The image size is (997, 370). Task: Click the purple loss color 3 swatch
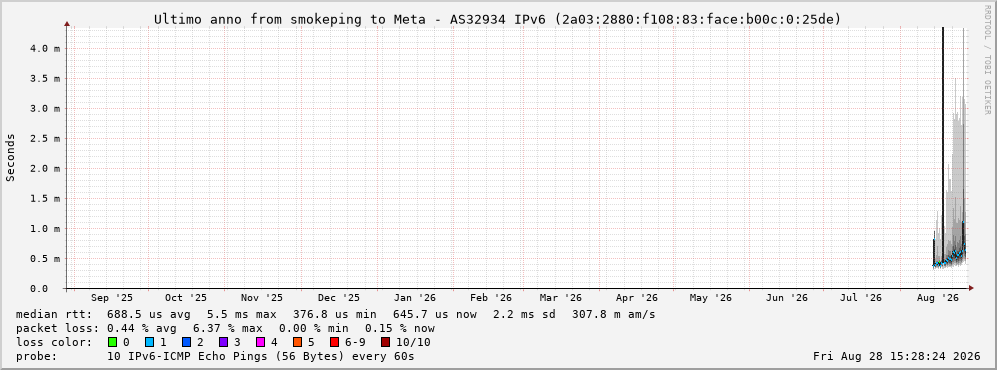click(x=223, y=343)
